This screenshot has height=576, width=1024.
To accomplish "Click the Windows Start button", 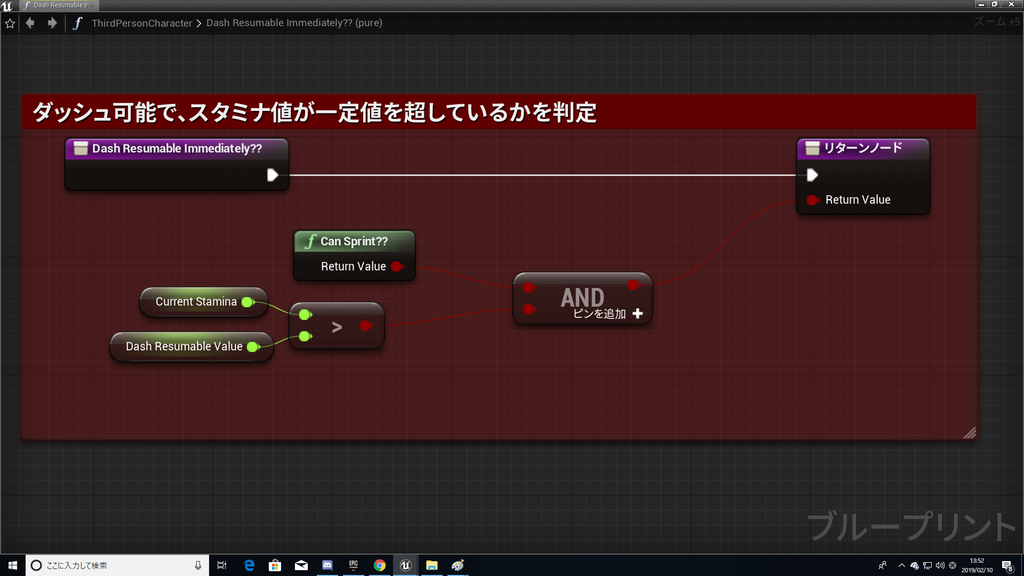I will (11, 565).
